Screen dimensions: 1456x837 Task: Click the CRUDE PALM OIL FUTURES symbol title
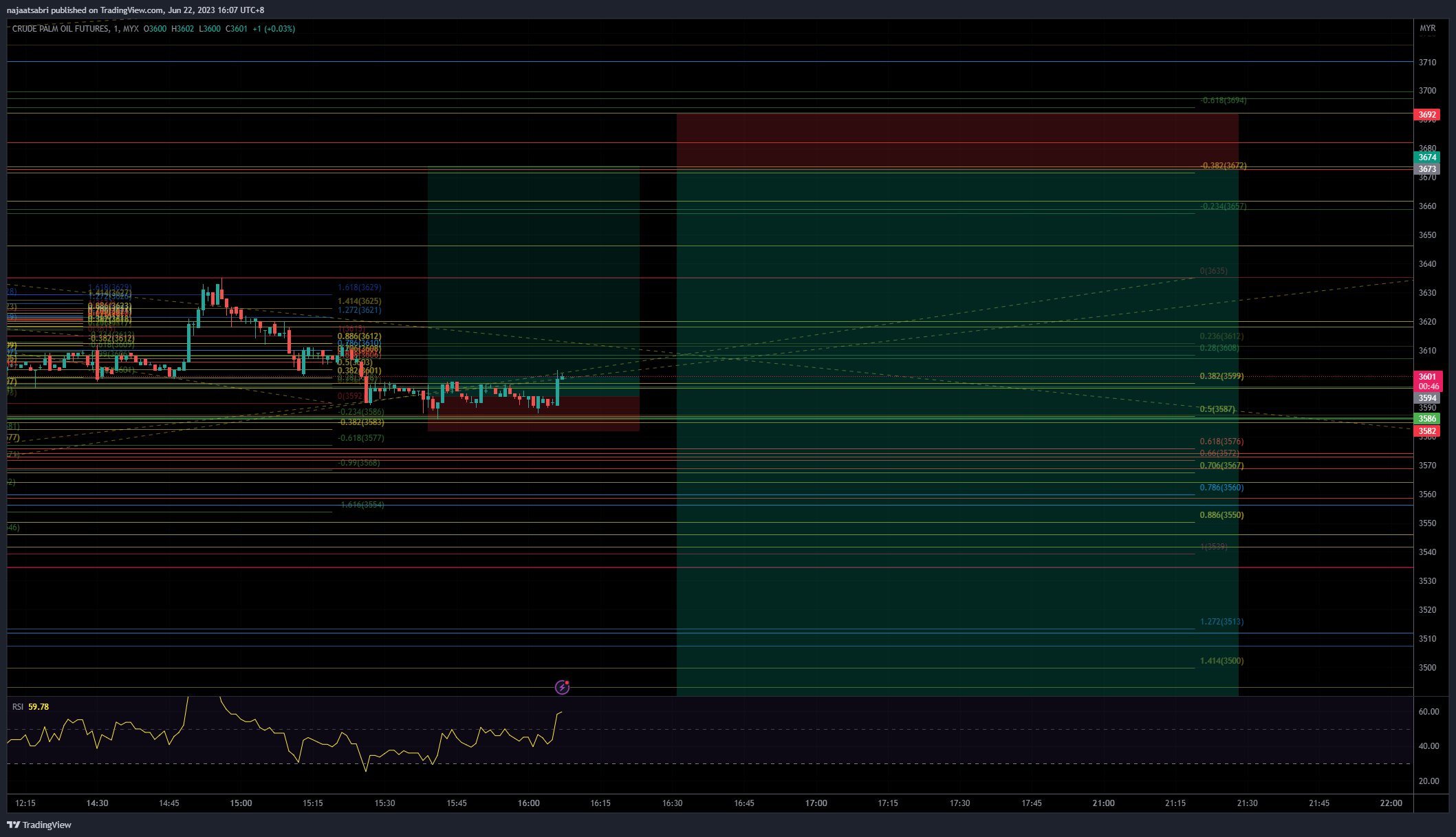tap(61, 29)
